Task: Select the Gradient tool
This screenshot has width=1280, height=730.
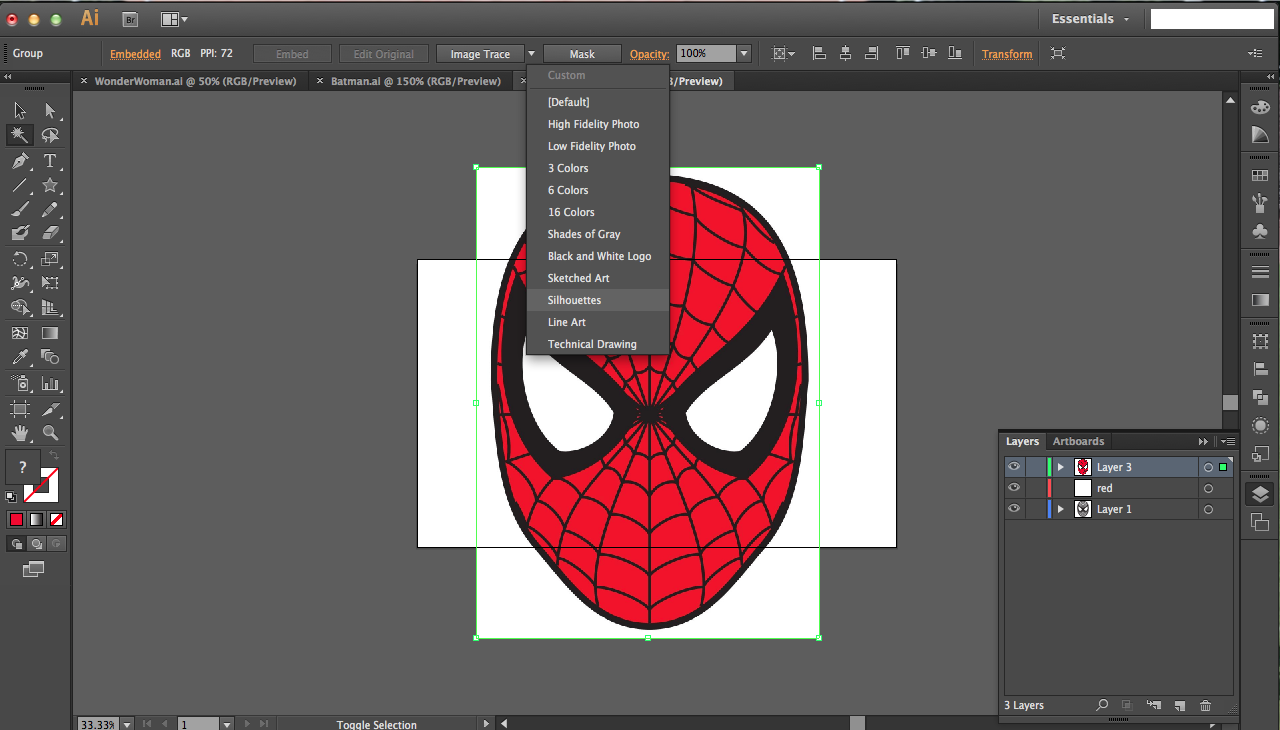Action: click(x=50, y=333)
